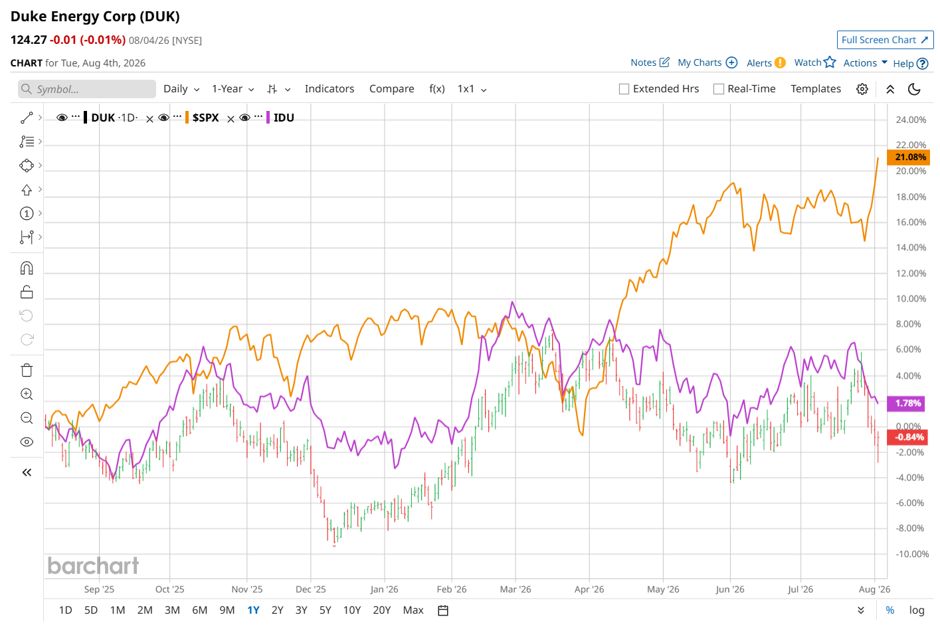This screenshot has width=940, height=625.
Task: Open chart settings gear
Action: 862,89
